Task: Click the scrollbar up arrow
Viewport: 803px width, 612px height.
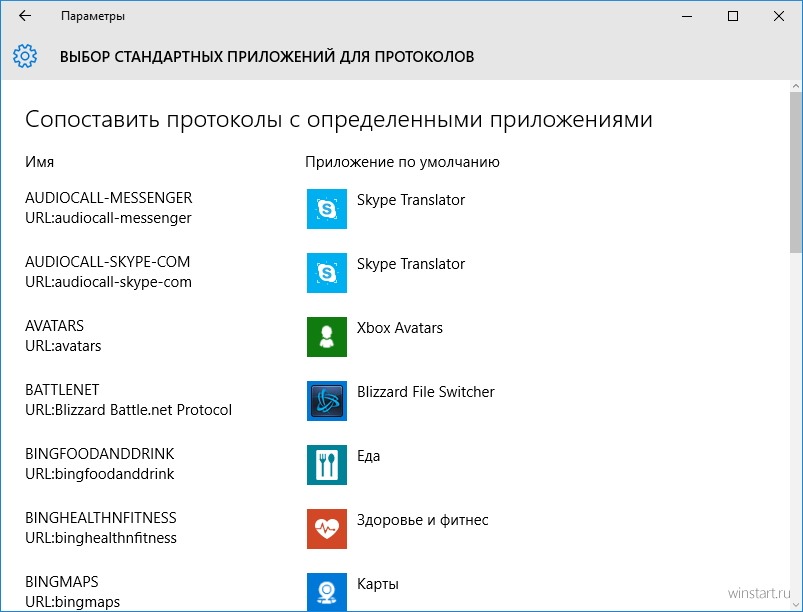Action: pyautogui.click(x=795, y=87)
